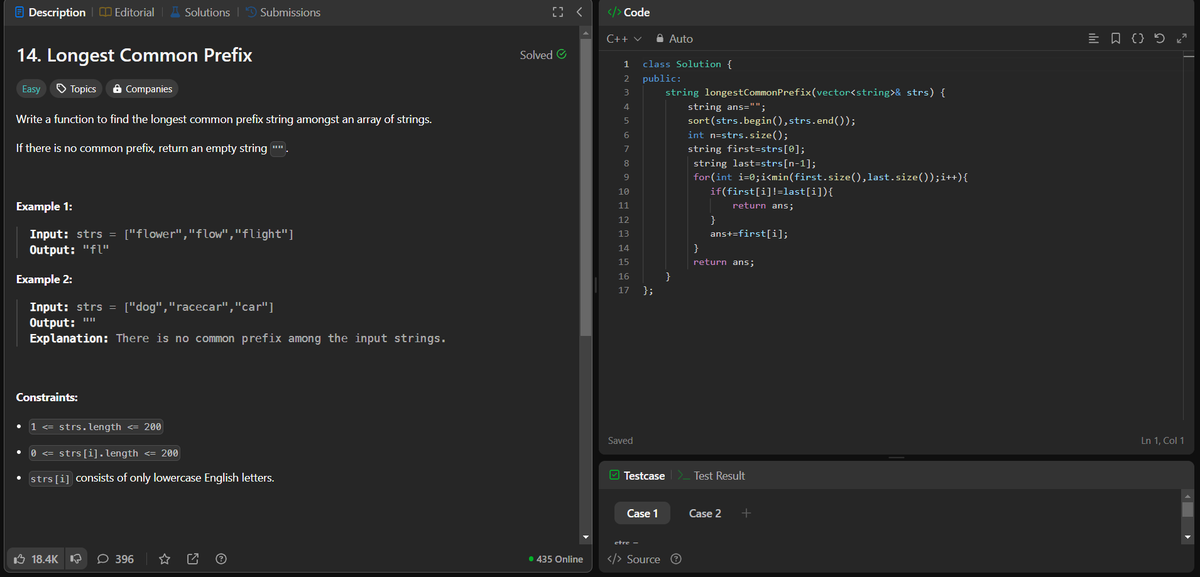Click the '435 Online' status indicator
This screenshot has height=577, width=1200.
point(555,559)
